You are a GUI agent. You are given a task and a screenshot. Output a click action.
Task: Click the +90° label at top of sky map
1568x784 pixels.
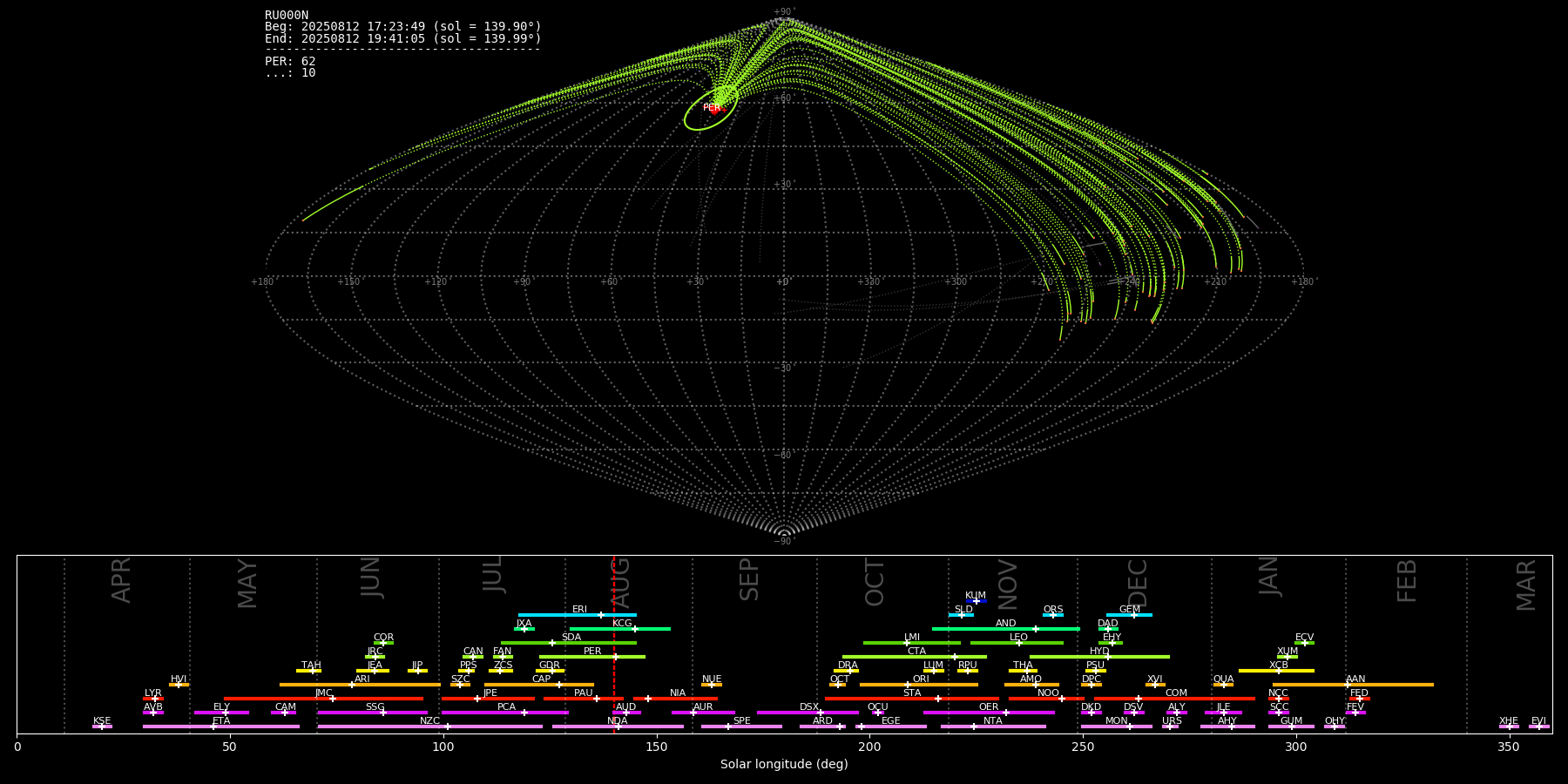point(784,12)
